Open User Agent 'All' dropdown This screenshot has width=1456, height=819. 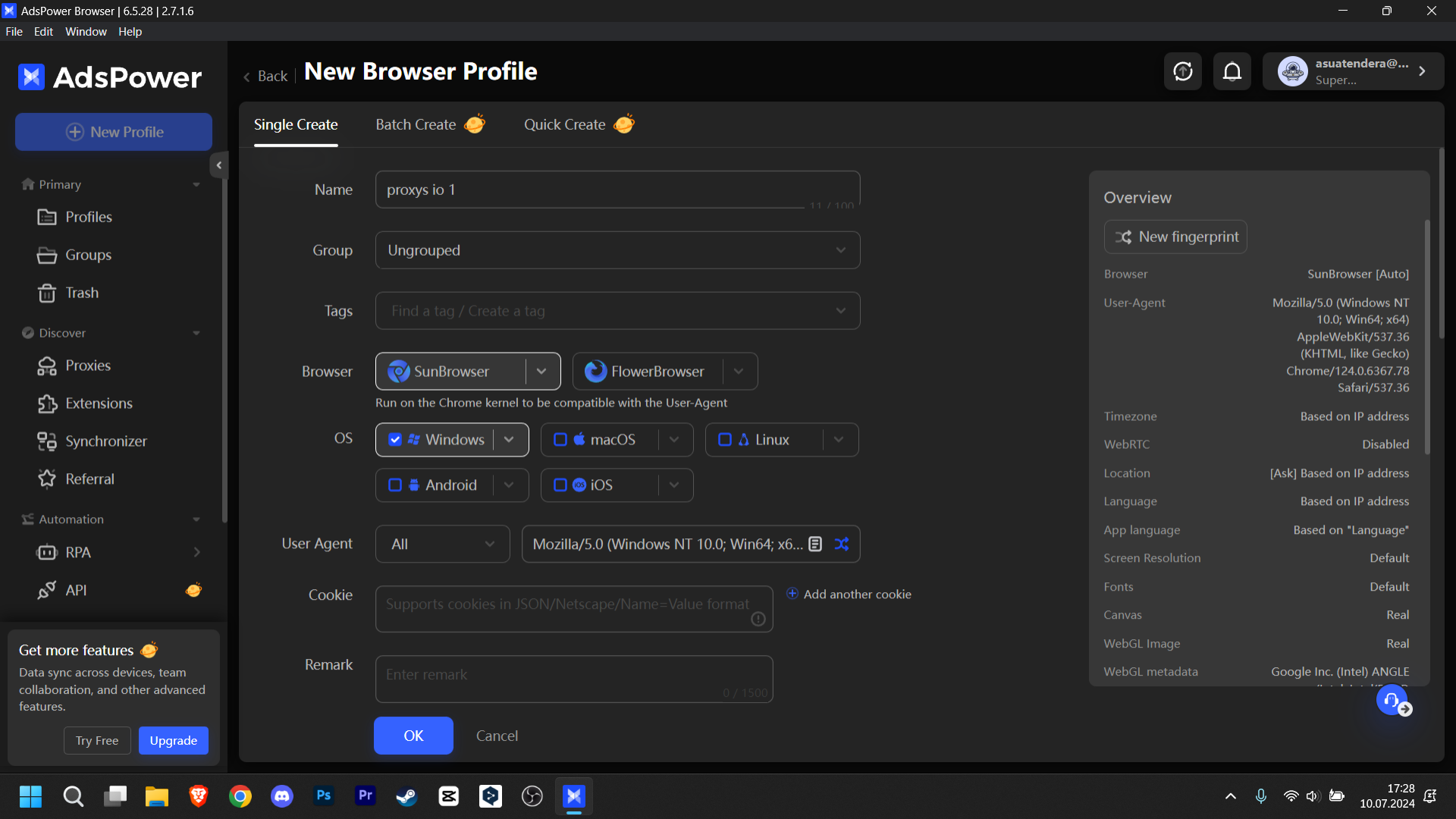coord(442,544)
